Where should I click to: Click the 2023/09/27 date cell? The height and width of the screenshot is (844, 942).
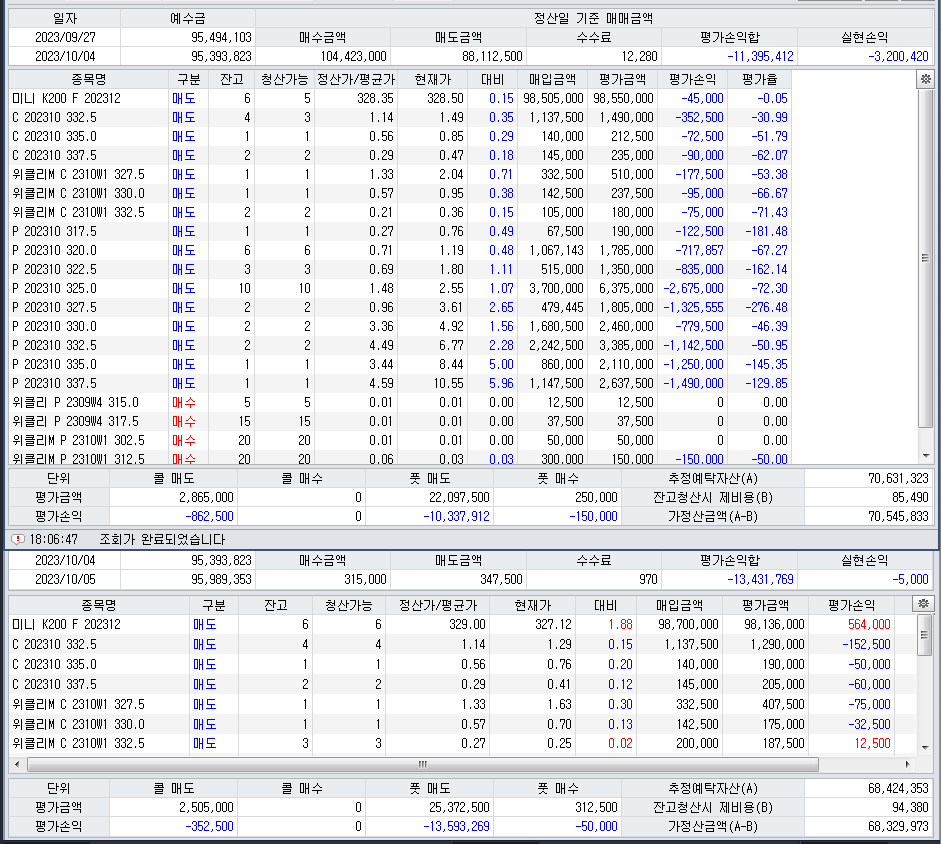(x=65, y=37)
